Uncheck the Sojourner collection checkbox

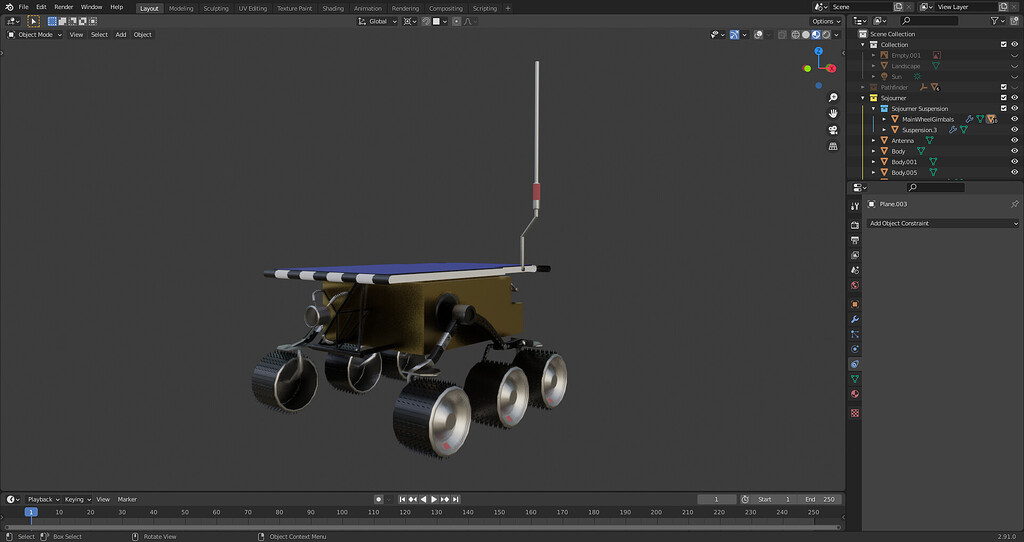click(x=1004, y=98)
